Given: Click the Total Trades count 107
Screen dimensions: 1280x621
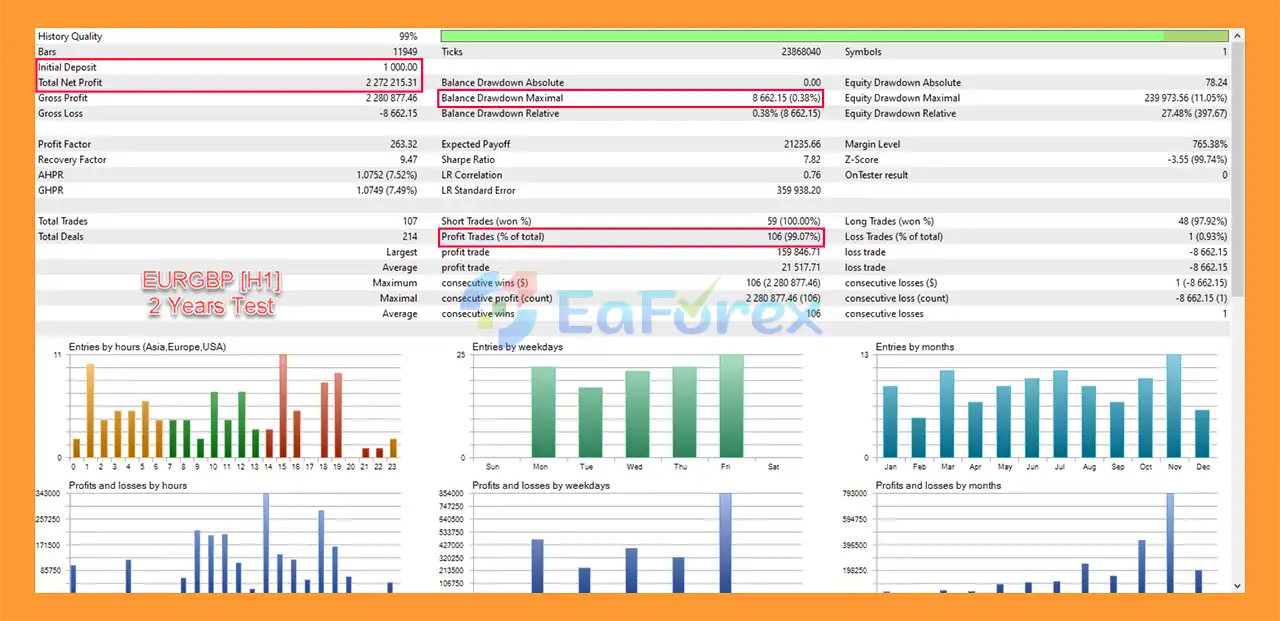Looking at the screenshot, I should pos(409,221).
